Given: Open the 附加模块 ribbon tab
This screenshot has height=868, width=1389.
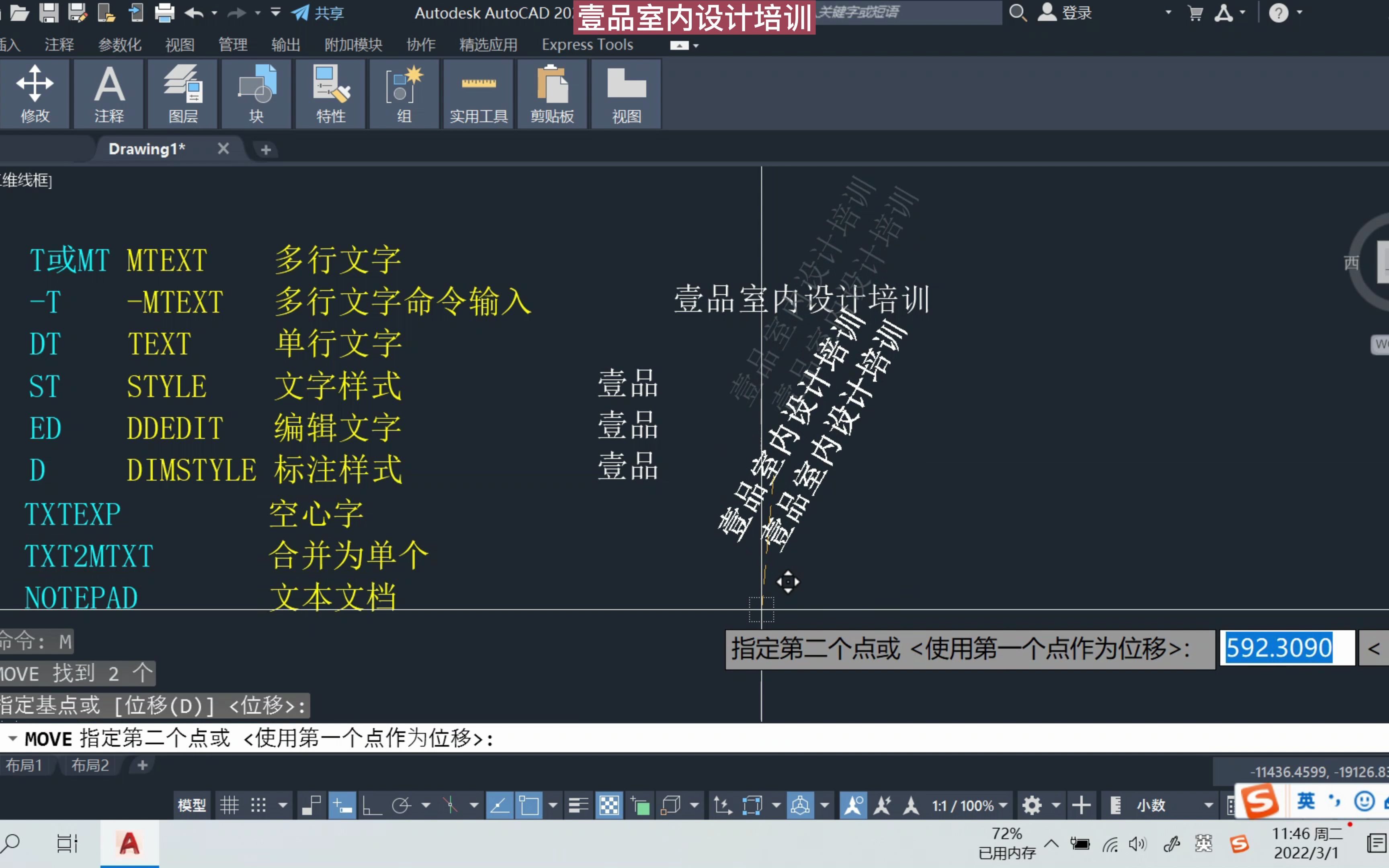Looking at the screenshot, I should [x=354, y=44].
